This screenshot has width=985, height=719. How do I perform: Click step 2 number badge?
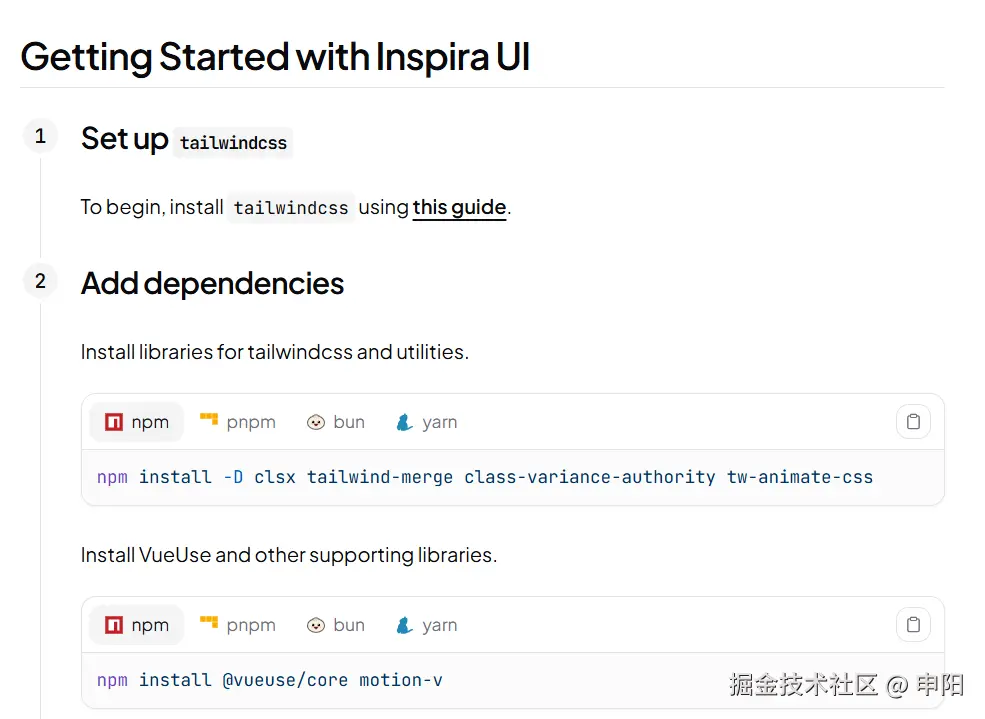(x=40, y=281)
